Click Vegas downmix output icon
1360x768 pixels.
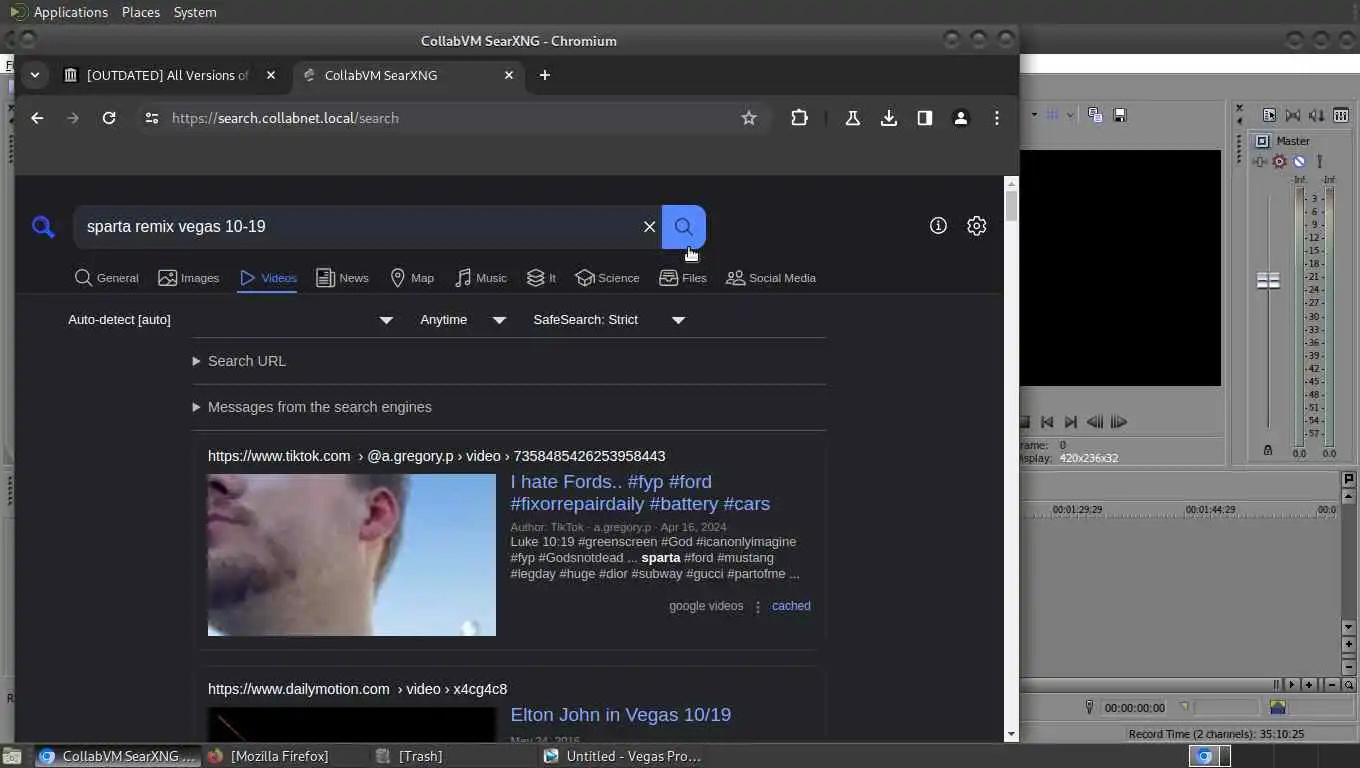[x=1292, y=115]
